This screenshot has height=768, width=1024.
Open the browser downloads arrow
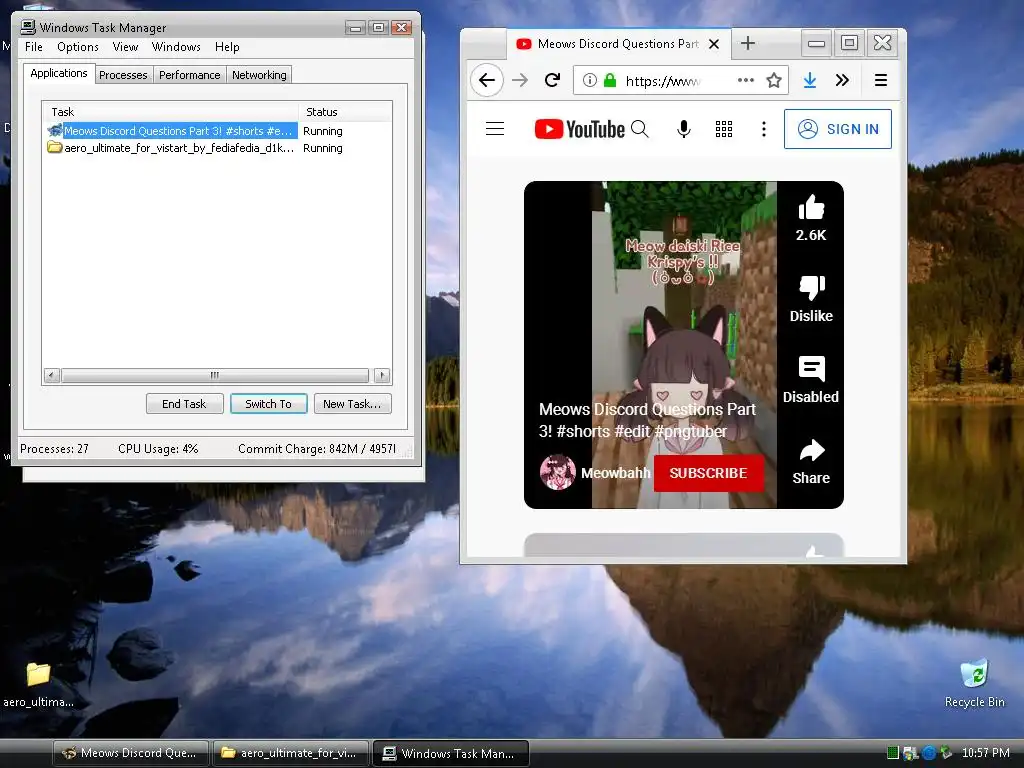pyautogui.click(x=810, y=80)
